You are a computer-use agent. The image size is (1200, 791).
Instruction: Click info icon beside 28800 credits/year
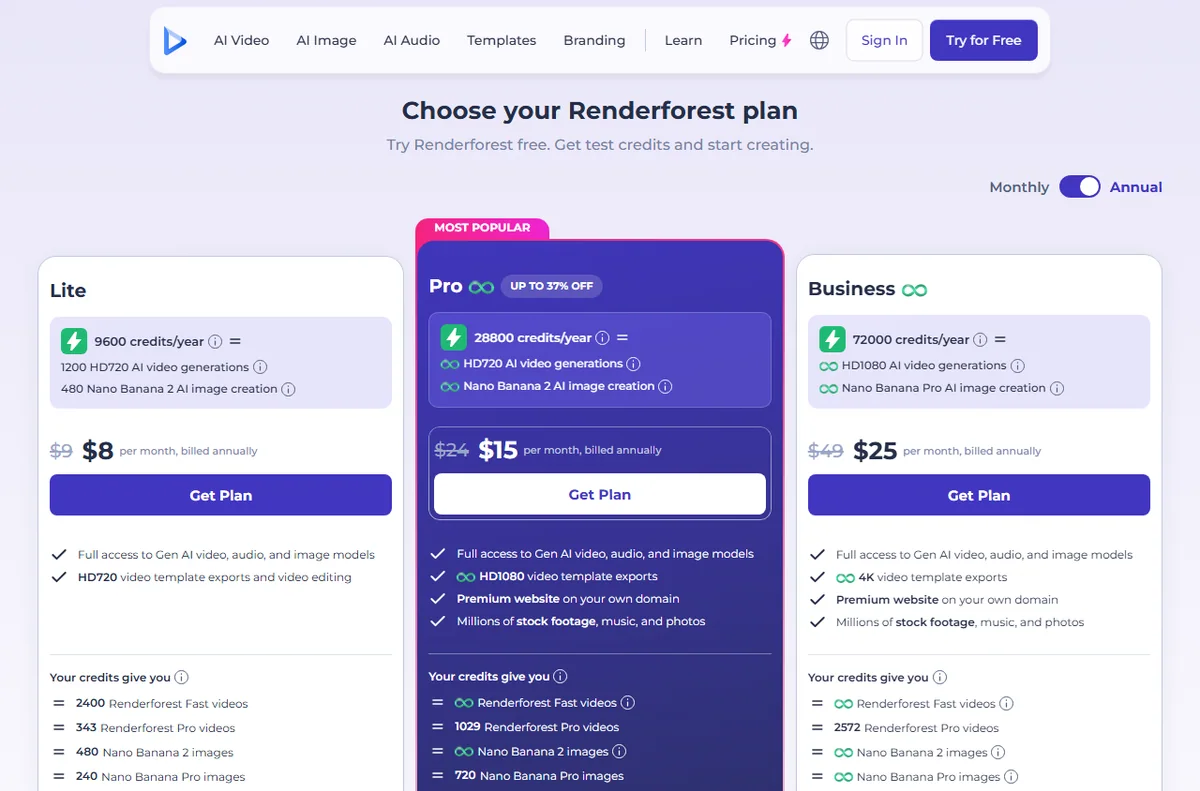(603, 338)
